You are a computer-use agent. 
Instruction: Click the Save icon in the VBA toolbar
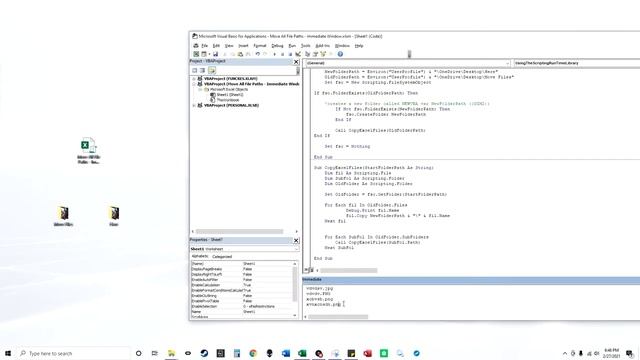216,54
